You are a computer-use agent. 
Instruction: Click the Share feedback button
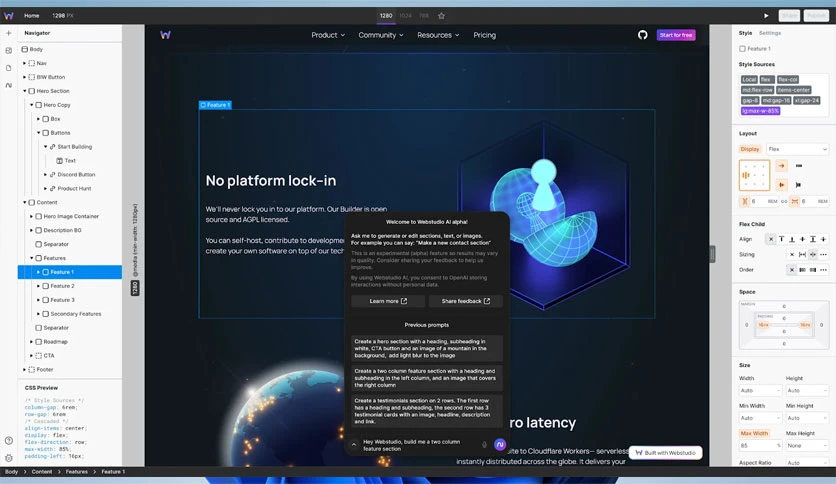tap(465, 301)
